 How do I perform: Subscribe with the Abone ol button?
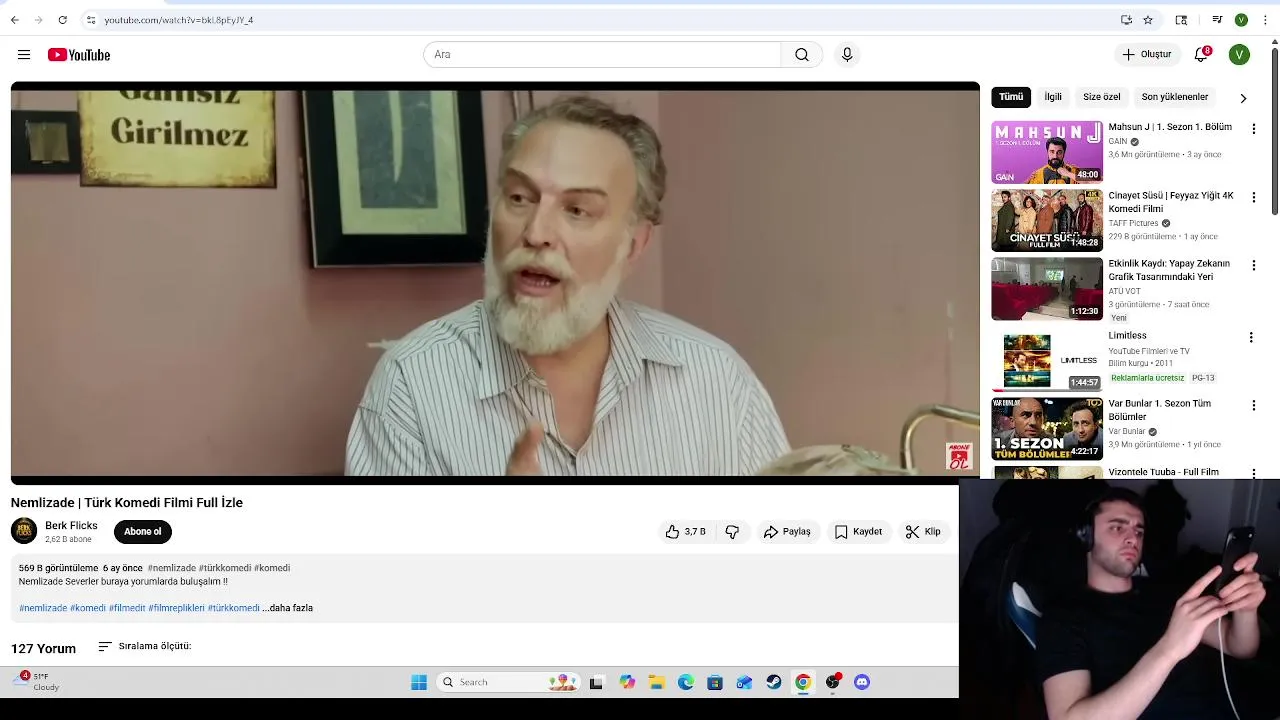pos(143,532)
